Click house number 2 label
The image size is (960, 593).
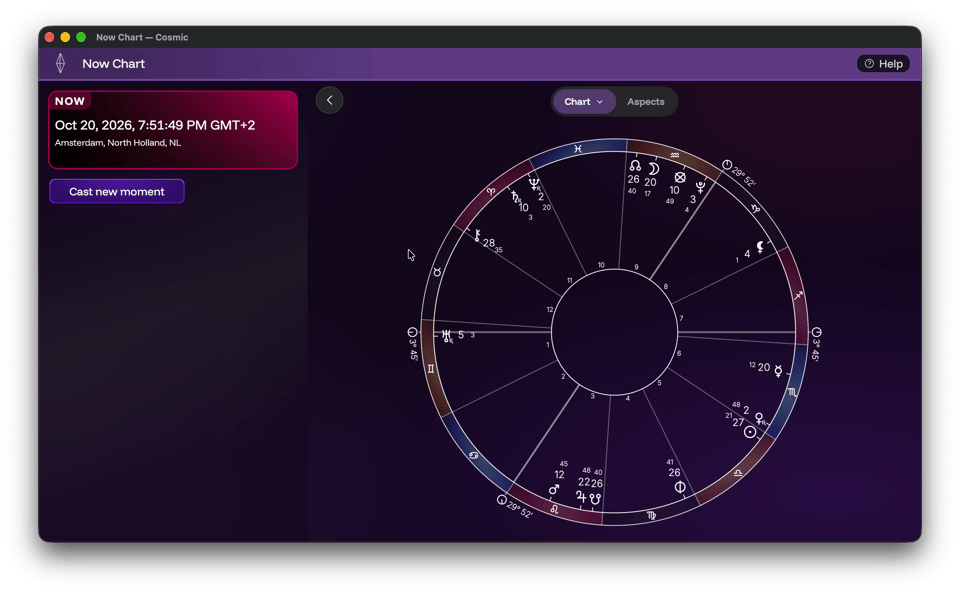pyautogui.click(x=563, y=376)
